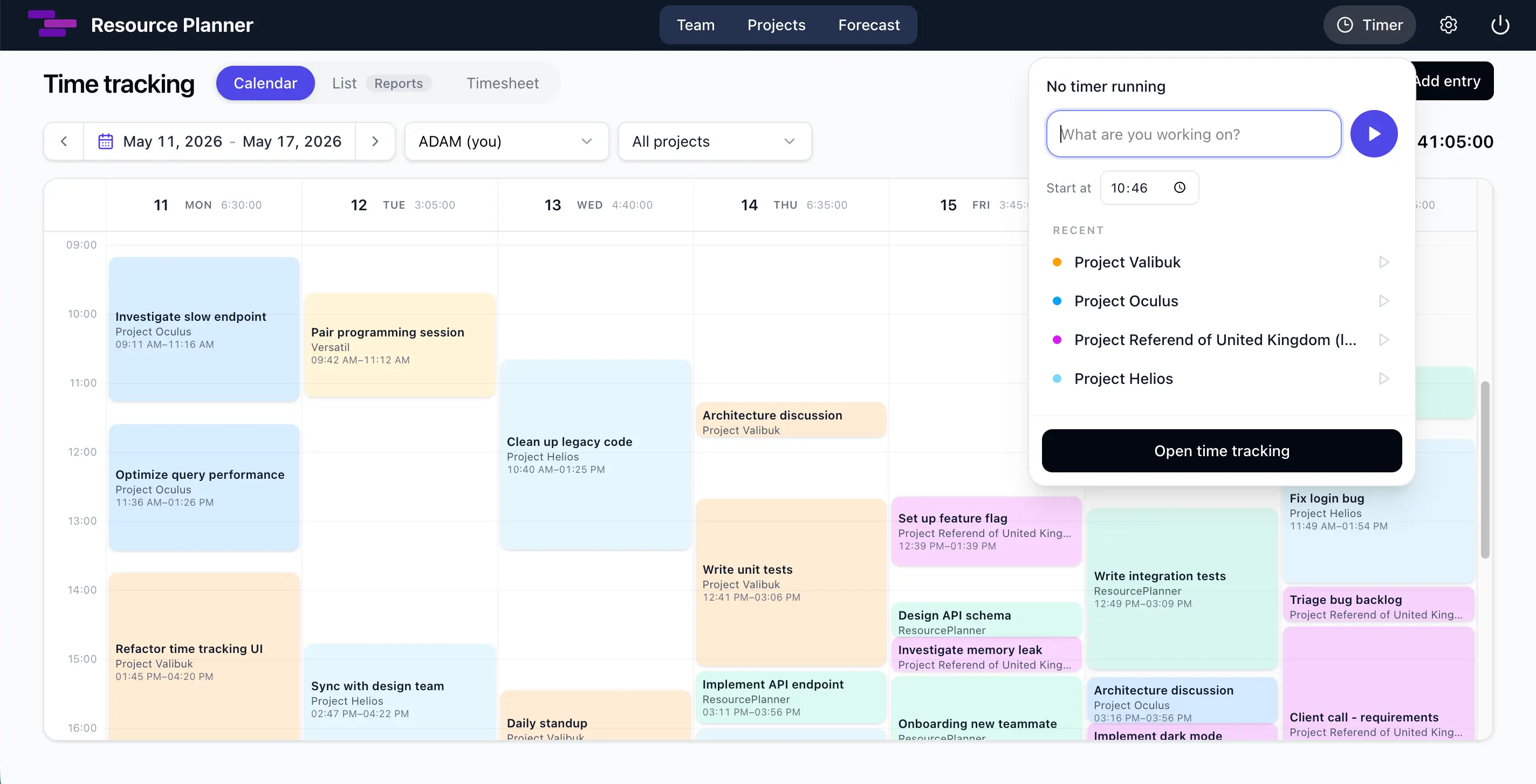This screenshot has height=784, width=1536.
Task: Switch to List view
Action: click(344, 83)
